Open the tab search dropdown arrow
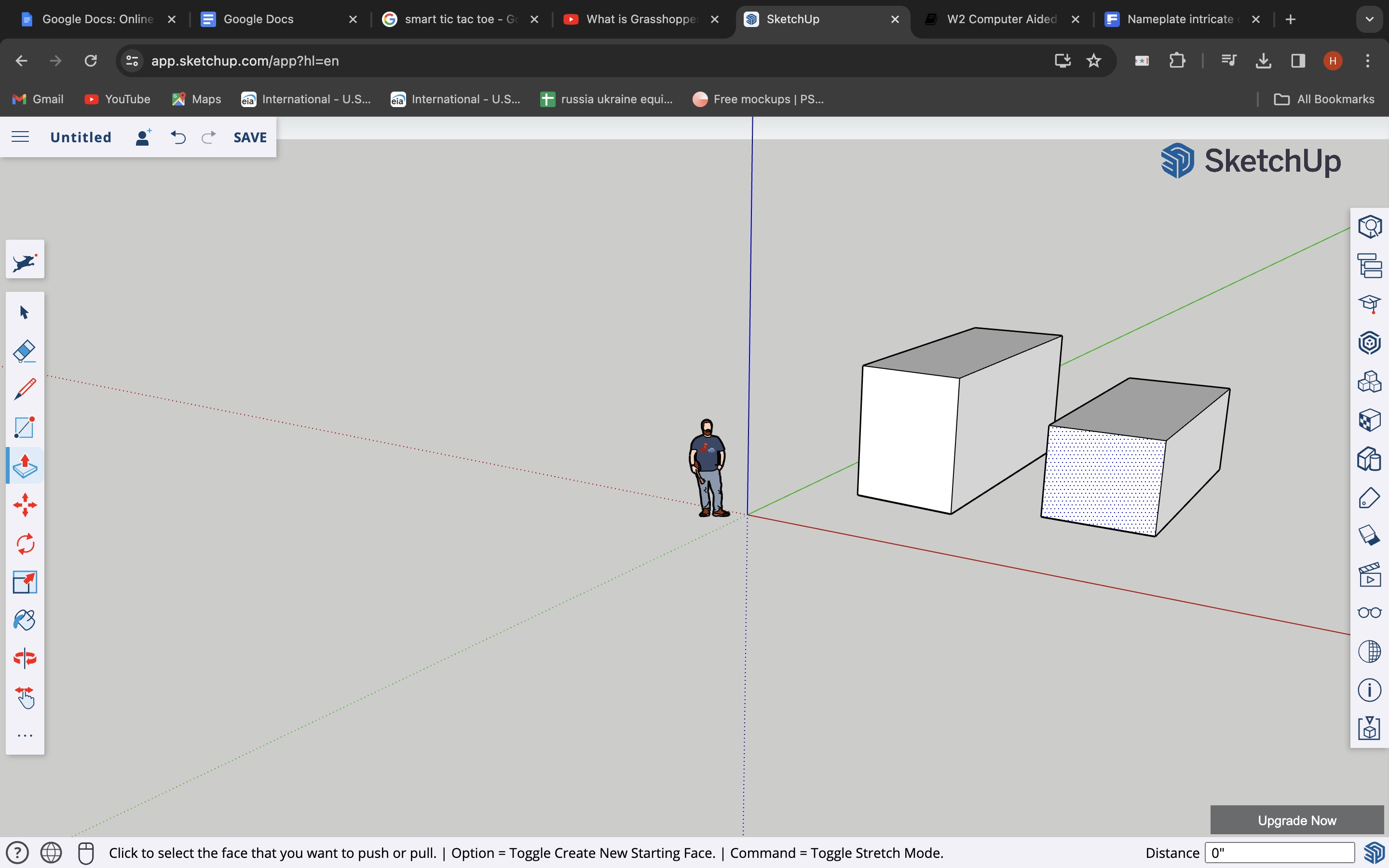This screenshot has height=868, width=1389. tap(1370, 19)
